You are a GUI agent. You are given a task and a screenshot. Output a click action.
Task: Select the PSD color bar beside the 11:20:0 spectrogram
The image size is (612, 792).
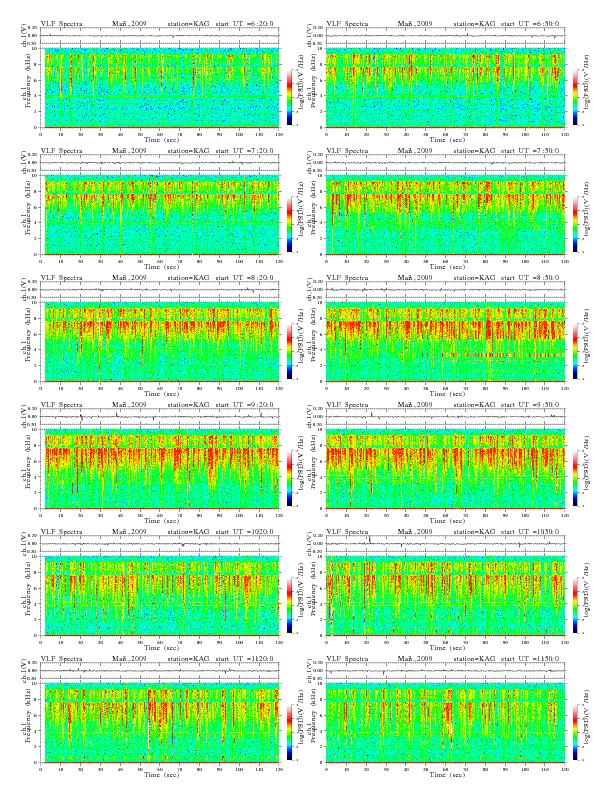tap(289, 732)
